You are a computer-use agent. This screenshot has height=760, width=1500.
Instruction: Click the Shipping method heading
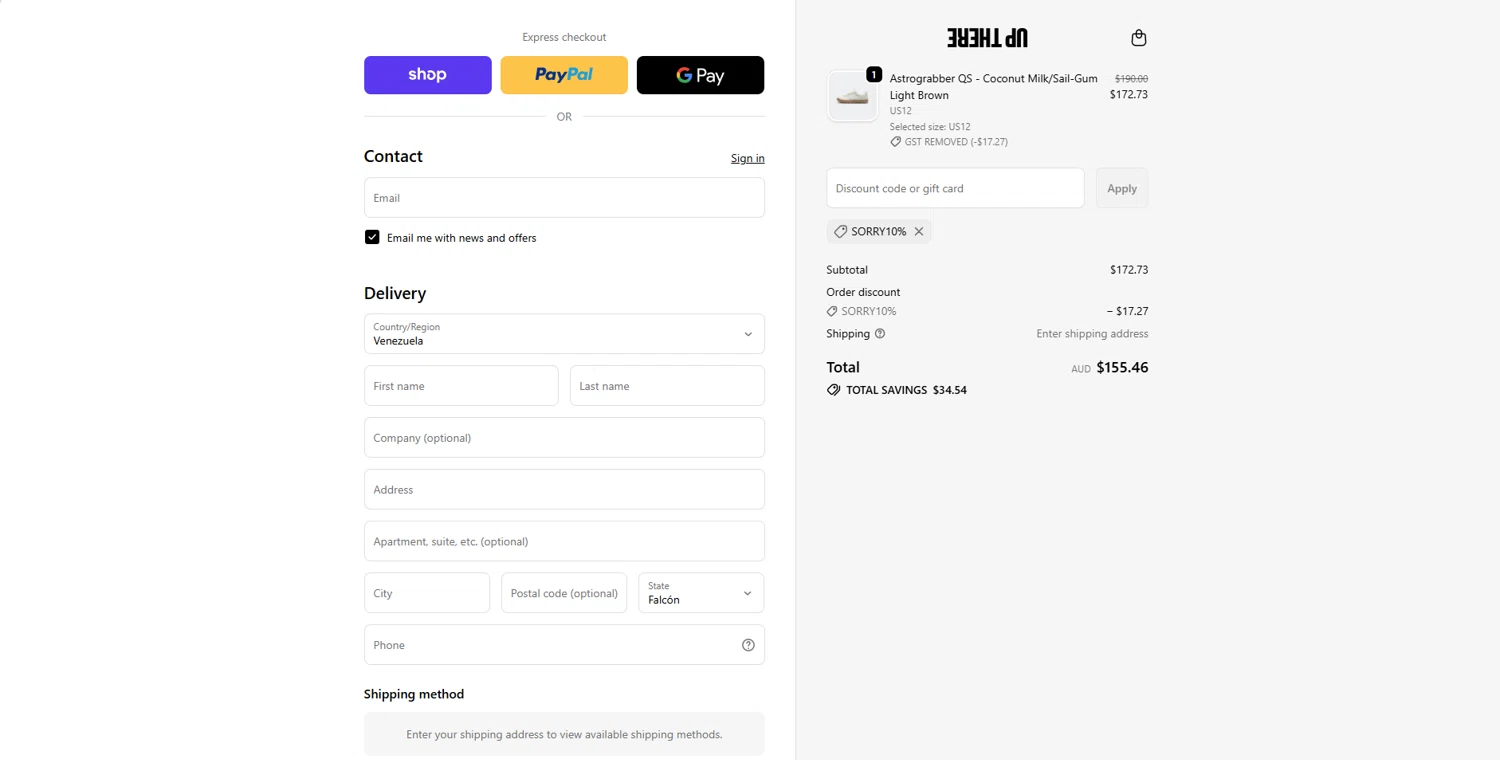(x=414, y=694)
